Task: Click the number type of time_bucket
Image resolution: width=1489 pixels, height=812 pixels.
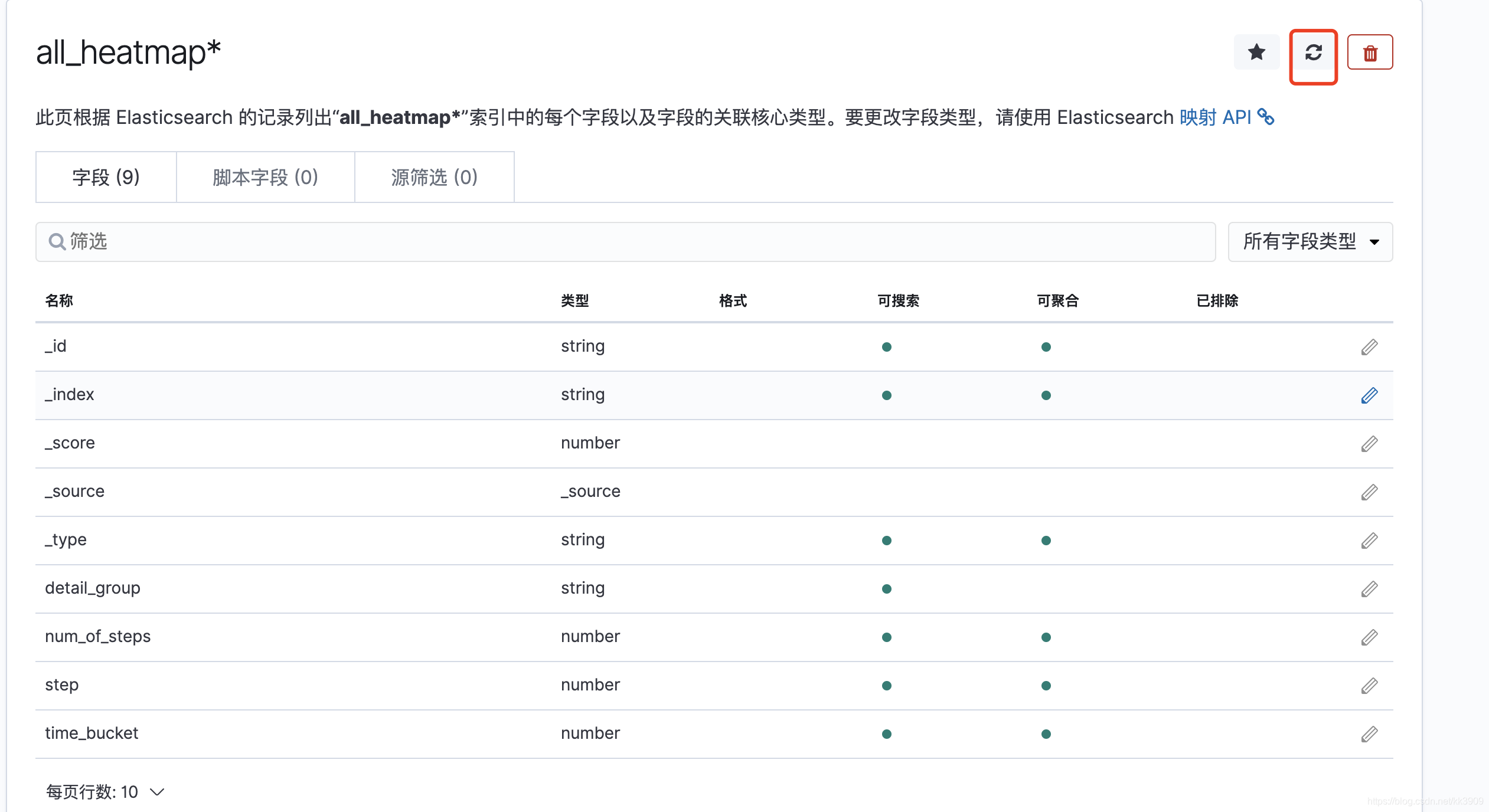Action: pyautogui.click(x=590, y=734)
